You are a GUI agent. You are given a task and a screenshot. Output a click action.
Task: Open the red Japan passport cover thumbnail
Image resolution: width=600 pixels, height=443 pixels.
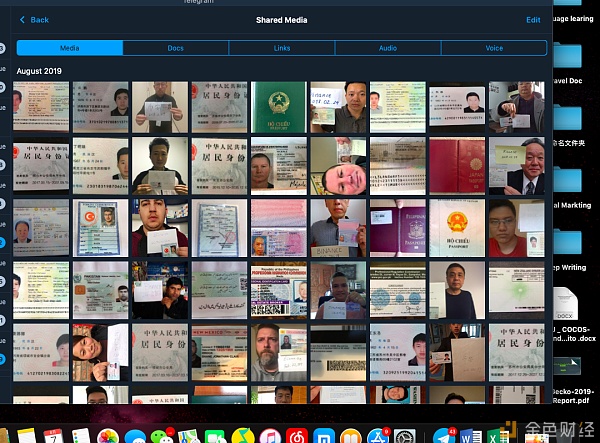pos(457,166)
